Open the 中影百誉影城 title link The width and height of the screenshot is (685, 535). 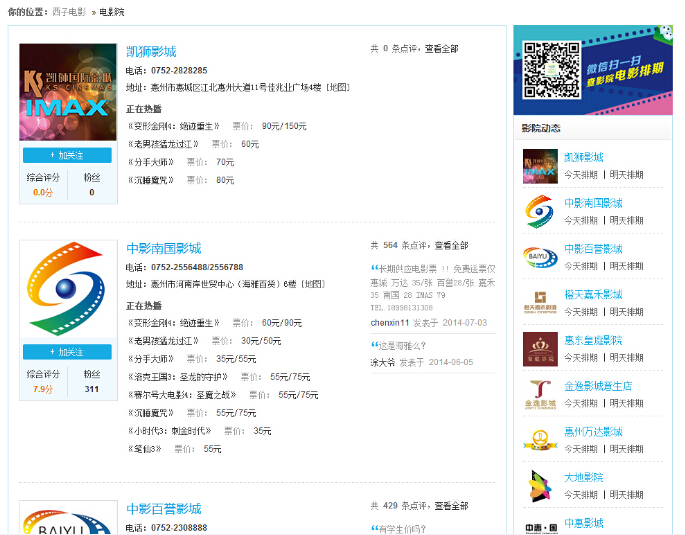pyautogui.click(x=164, y=509)
